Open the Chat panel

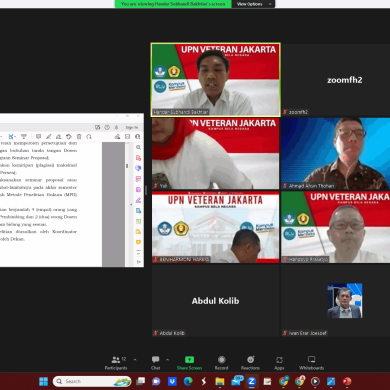tap(155, 363)
